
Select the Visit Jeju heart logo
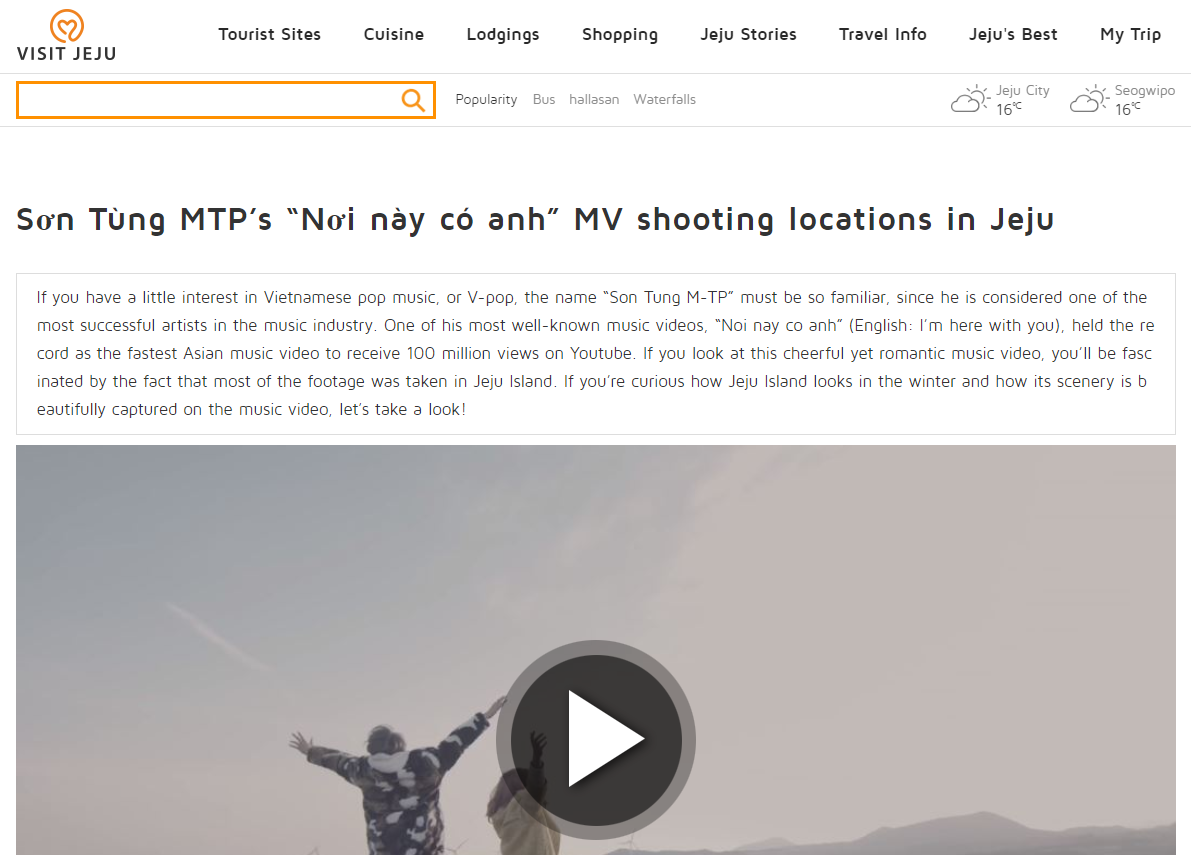[x=66, y=24]
